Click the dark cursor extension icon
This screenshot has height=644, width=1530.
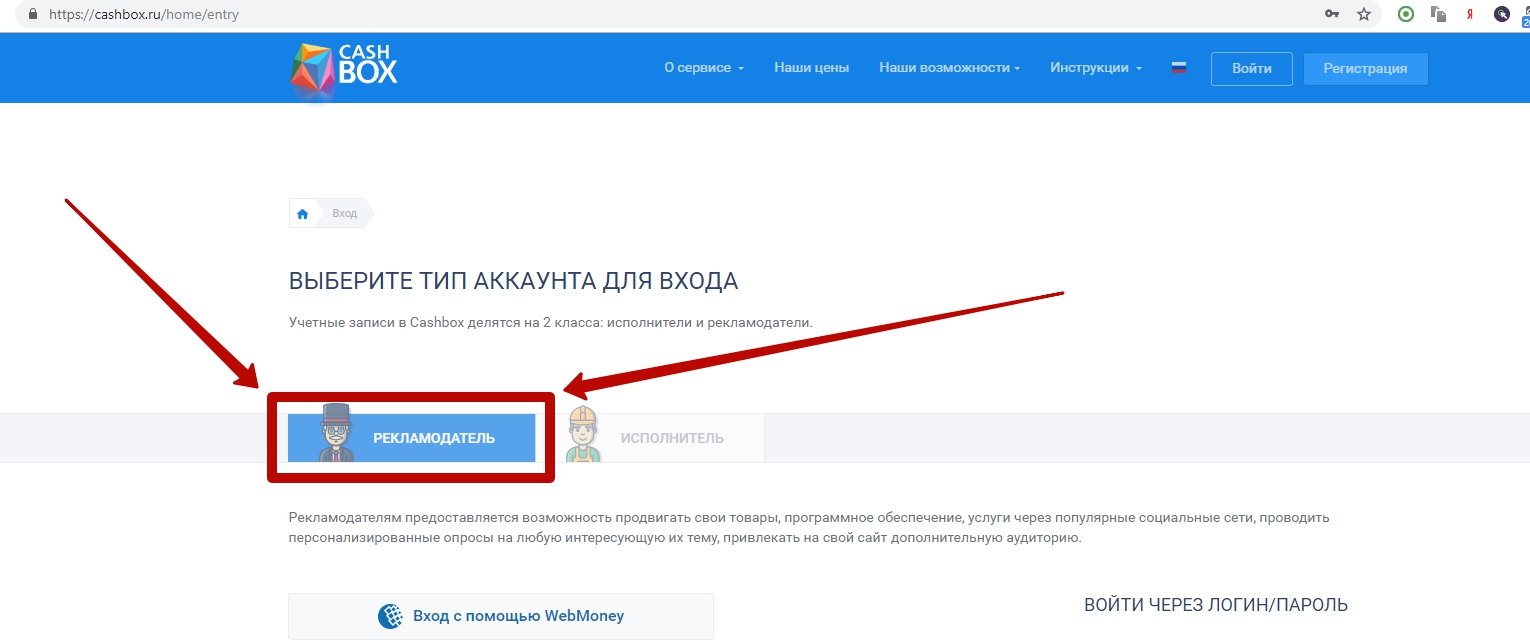(1501, 14)
